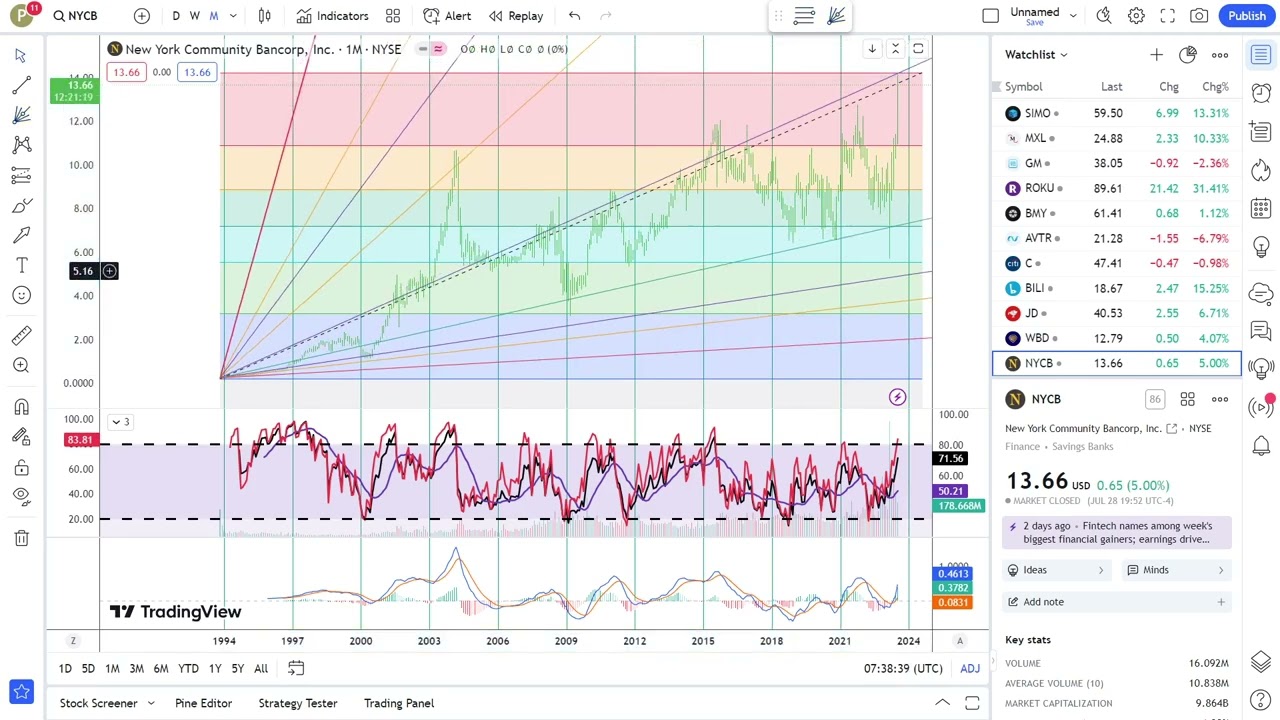Enter fullscreen mode
Screen dimensions: 1280x720
click(x=1168, y=16)
